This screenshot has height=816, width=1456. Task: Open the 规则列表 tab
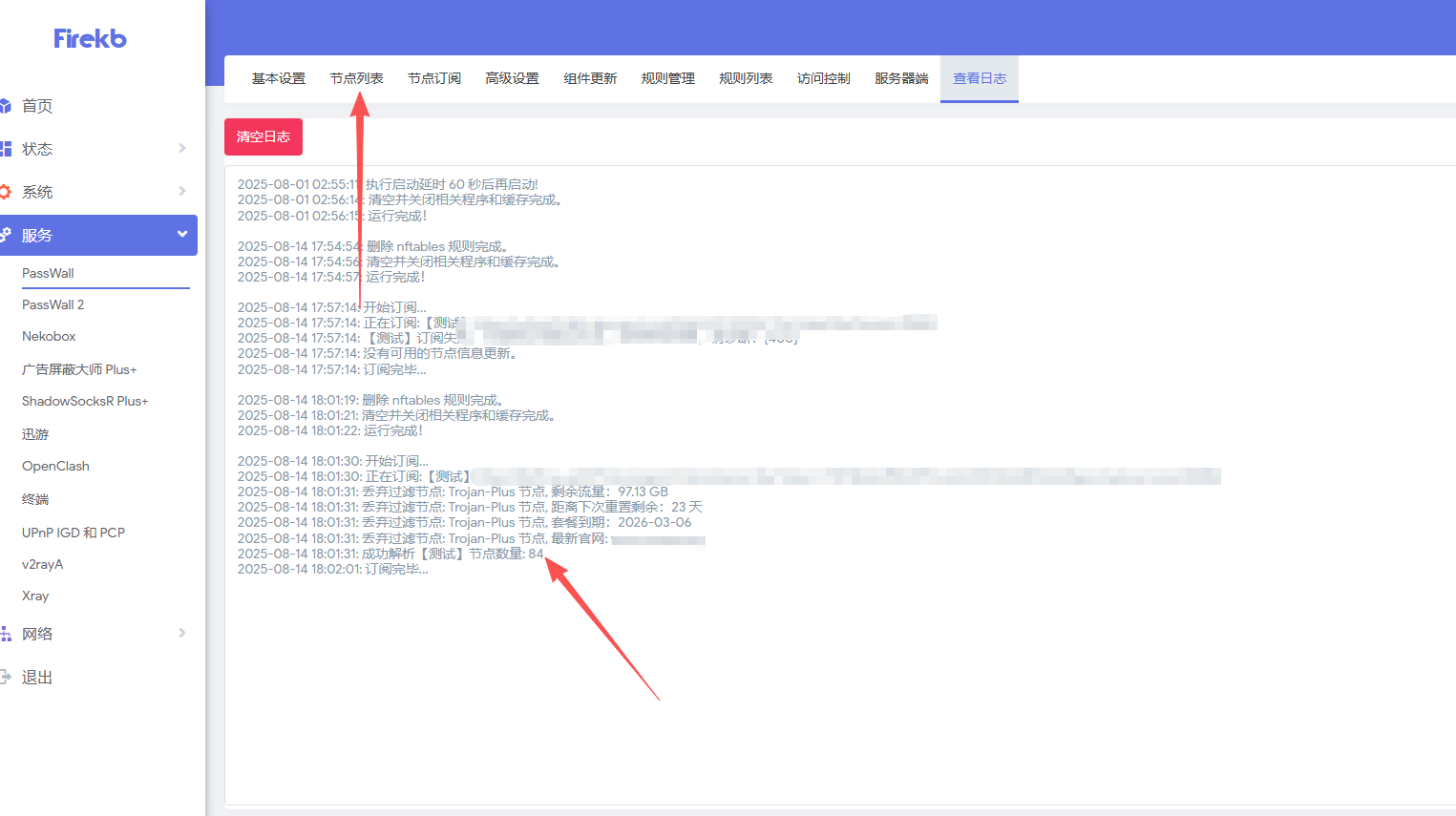(x=746, y=78)
